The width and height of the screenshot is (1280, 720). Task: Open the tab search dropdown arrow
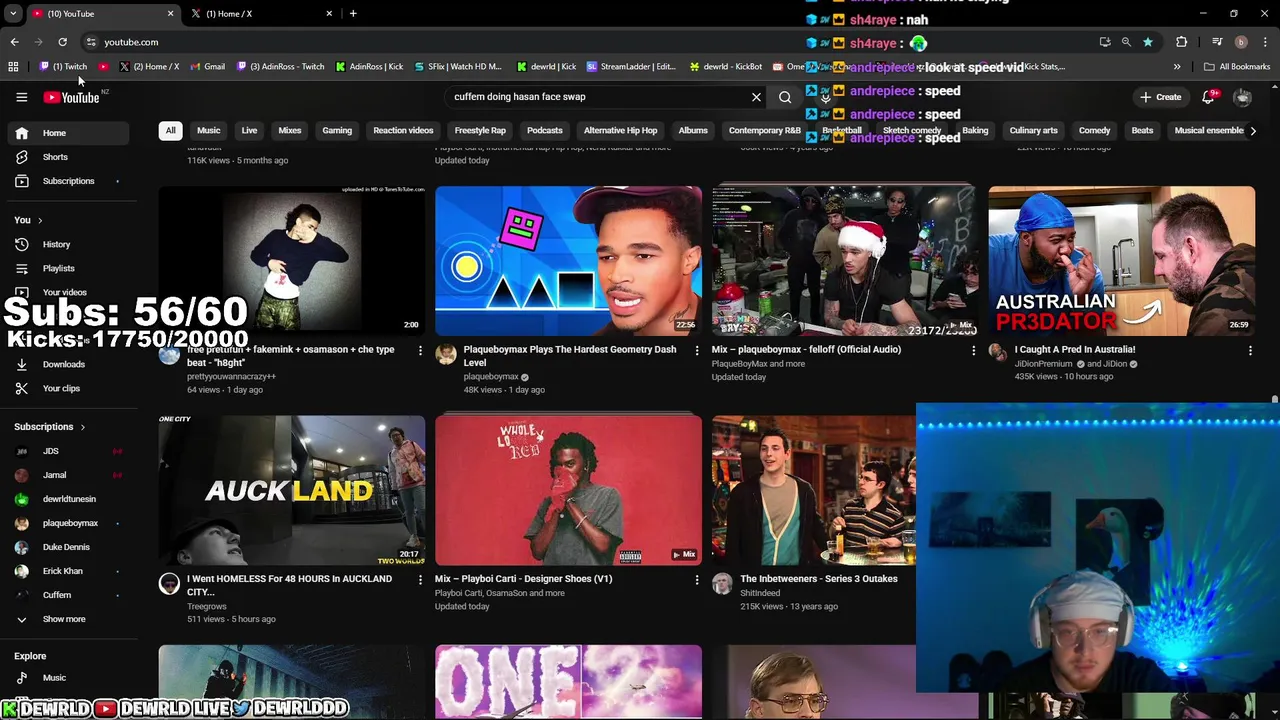point(13,14)
